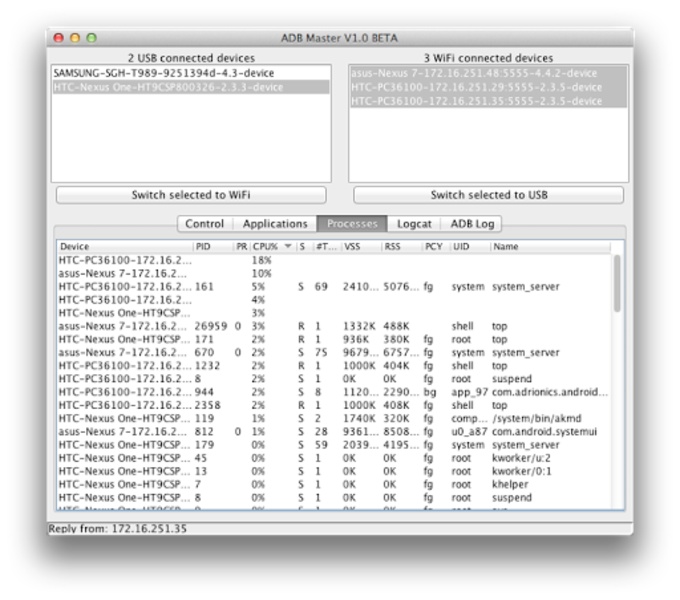This screenshot has width=680, height=600.
Task: Select /system/bin/akmd row PID 119
Action: coord(334,418)
